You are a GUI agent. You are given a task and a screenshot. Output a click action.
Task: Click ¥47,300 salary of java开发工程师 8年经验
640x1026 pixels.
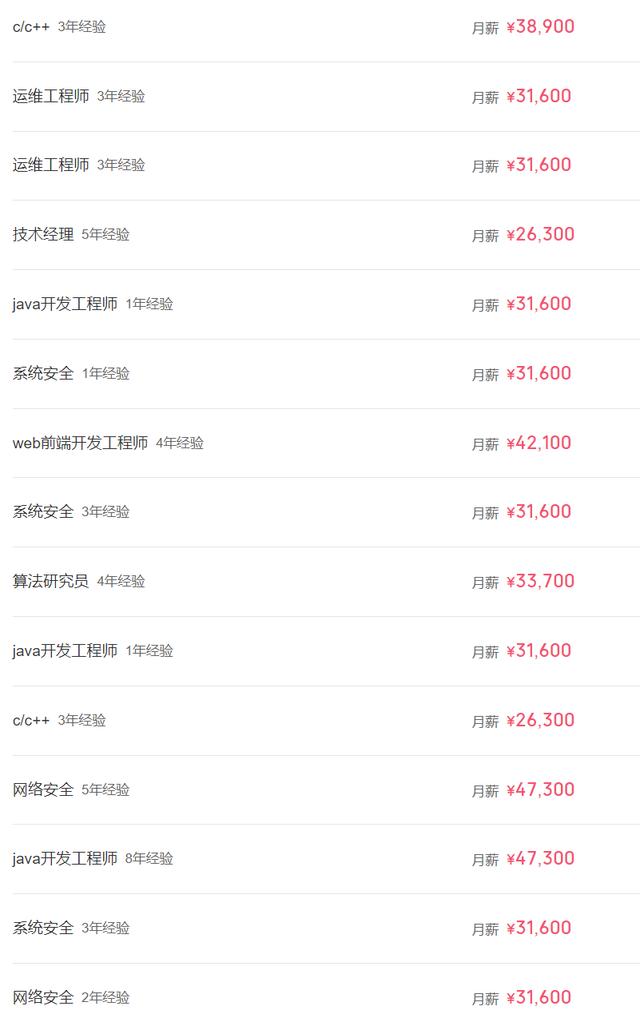[540, 859]
